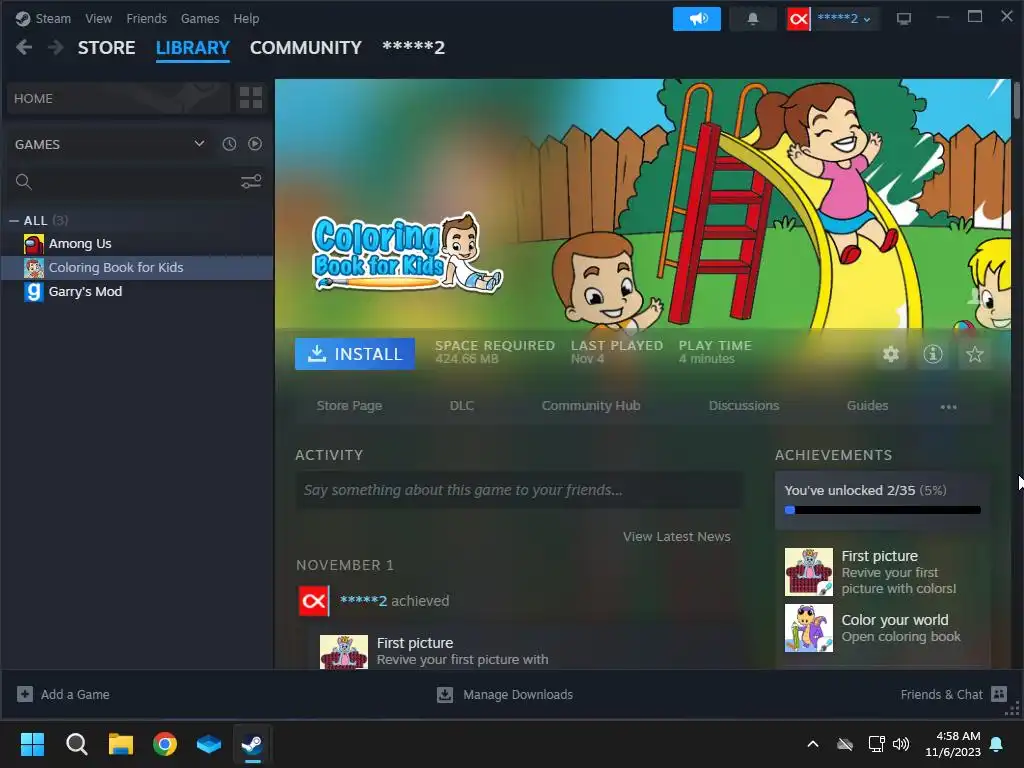The image size is (1024, 768).
Task: Expand more links ellipsis menu
Action: pyautogui.click(x=948, y=407)
